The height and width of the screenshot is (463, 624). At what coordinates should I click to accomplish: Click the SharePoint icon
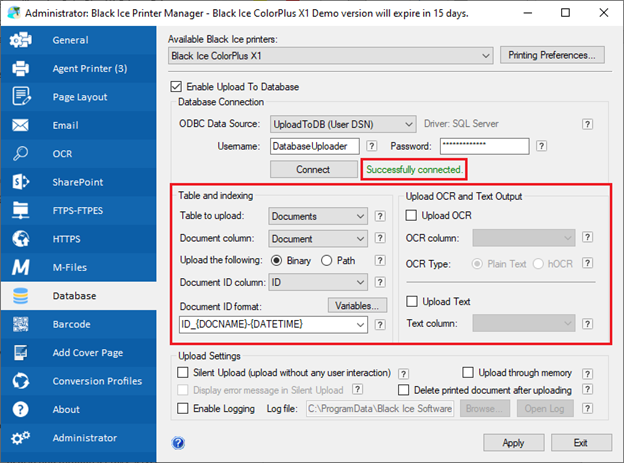point(21,182)
